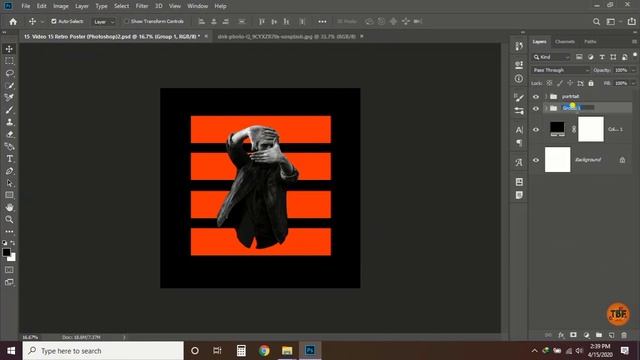Switch to the Paths tab
The height and width of the screenshot is (360, 640).
click(590, 42)
